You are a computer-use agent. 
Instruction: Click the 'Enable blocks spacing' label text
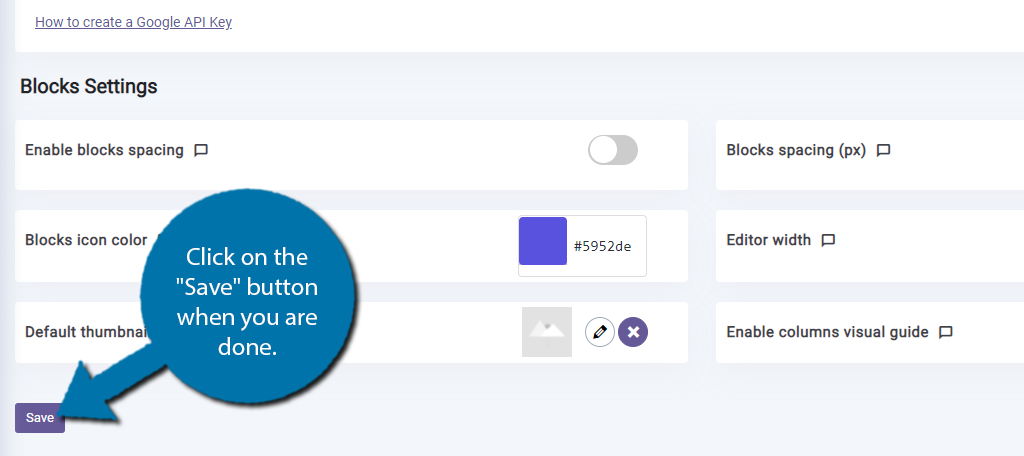click(104, 150)
